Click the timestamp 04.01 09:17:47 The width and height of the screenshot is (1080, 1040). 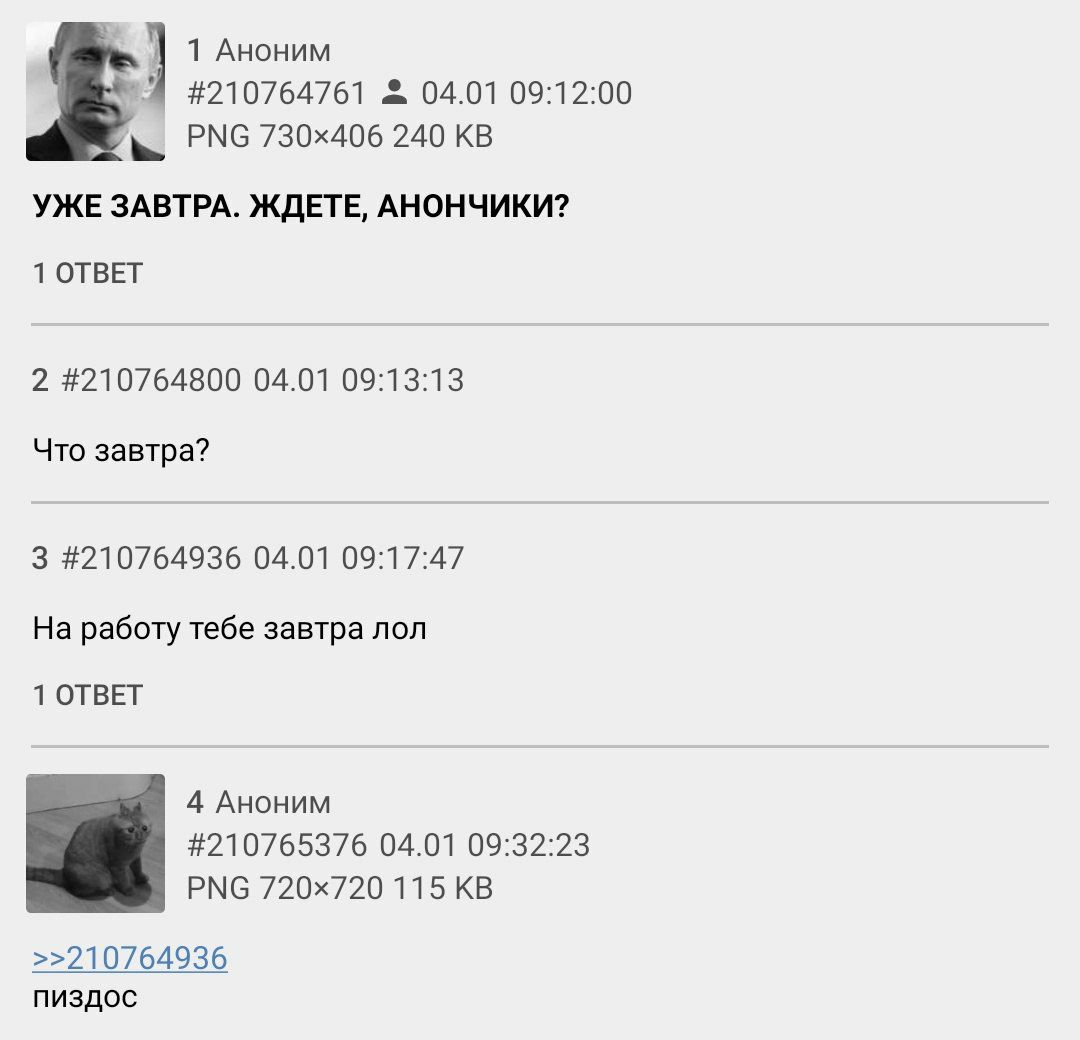point(359,558)
